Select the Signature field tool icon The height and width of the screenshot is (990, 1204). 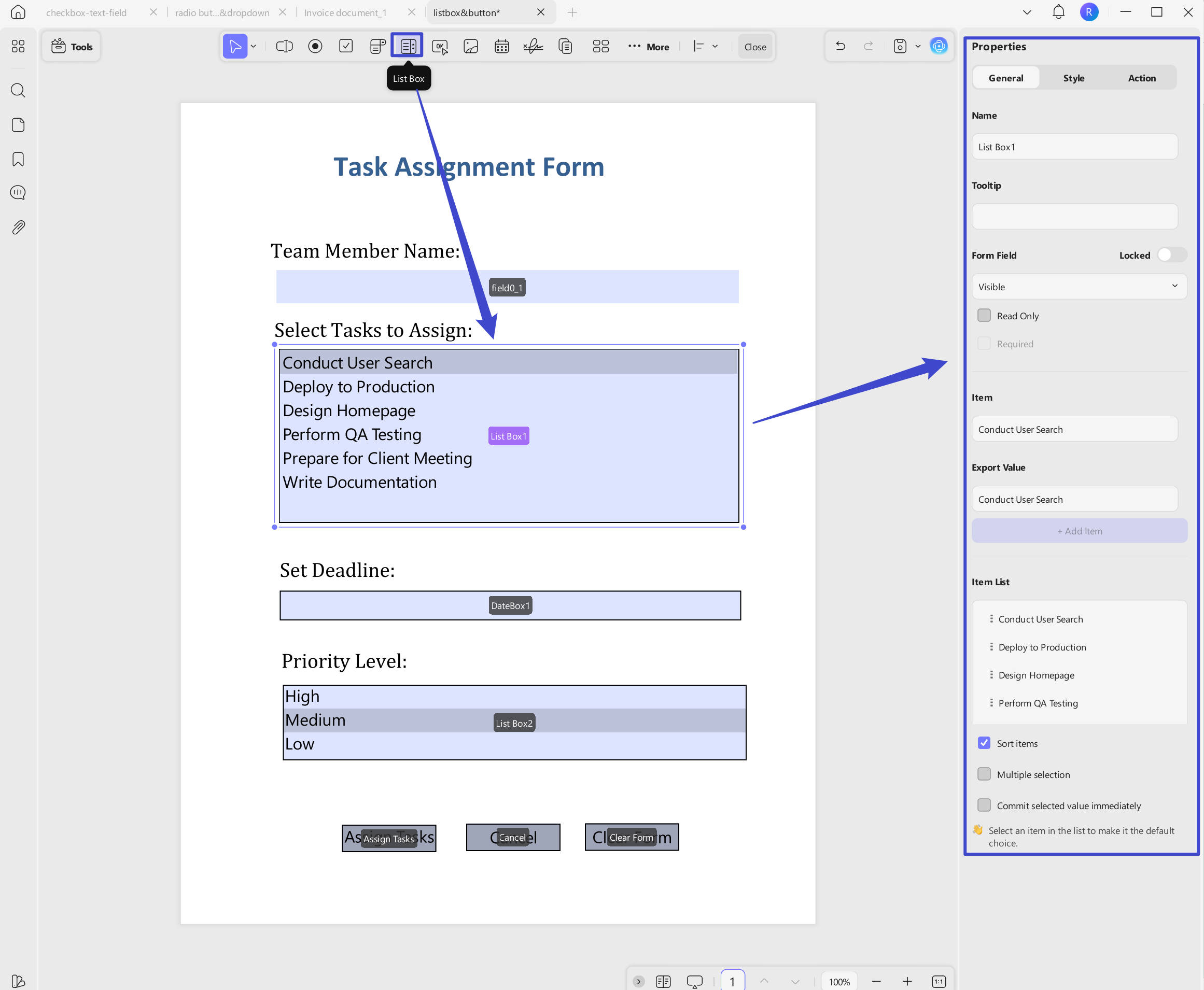tap(533, 46)
